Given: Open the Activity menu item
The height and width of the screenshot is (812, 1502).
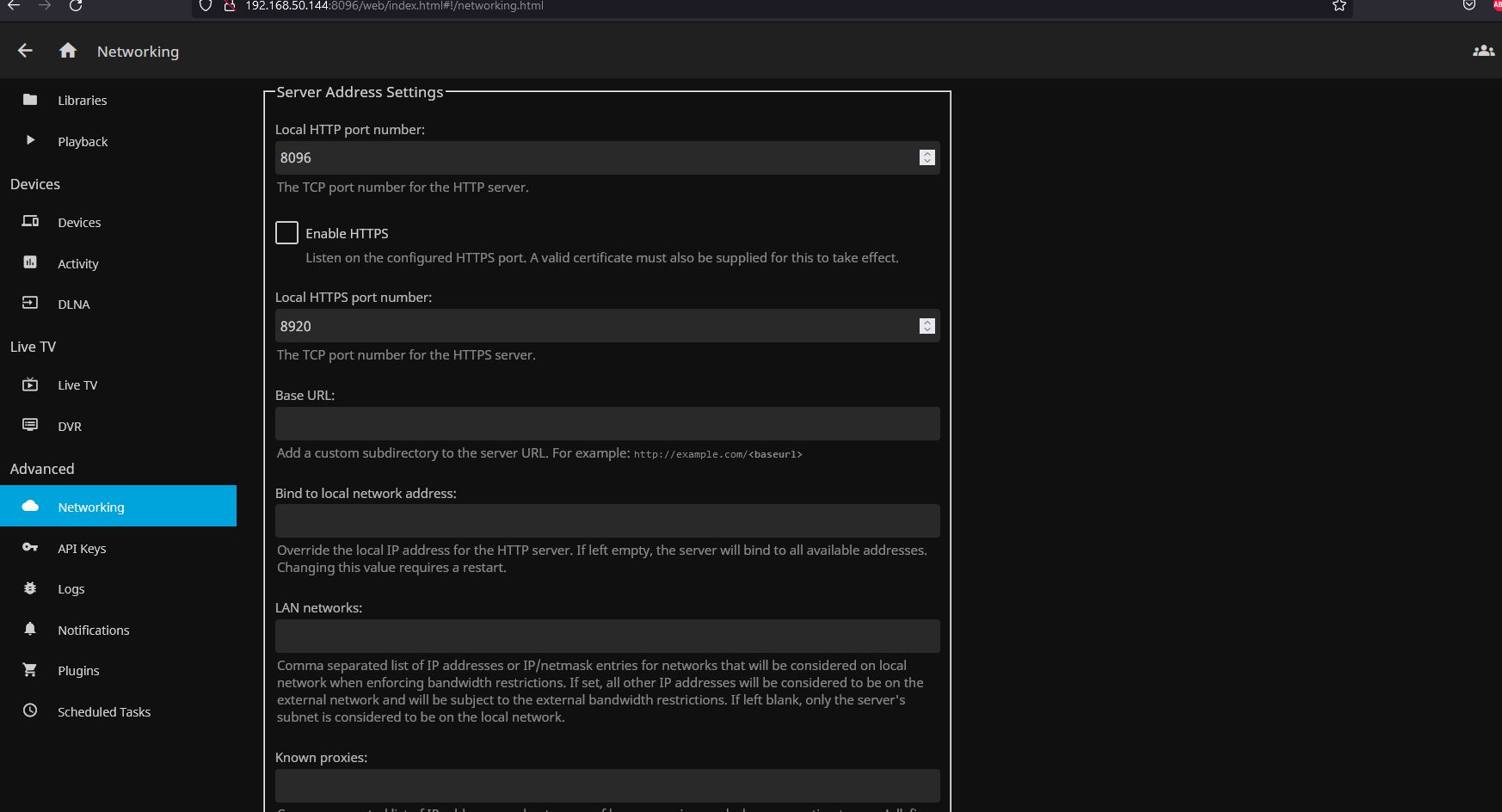Looking at the screenshot, I should (77, 263).
